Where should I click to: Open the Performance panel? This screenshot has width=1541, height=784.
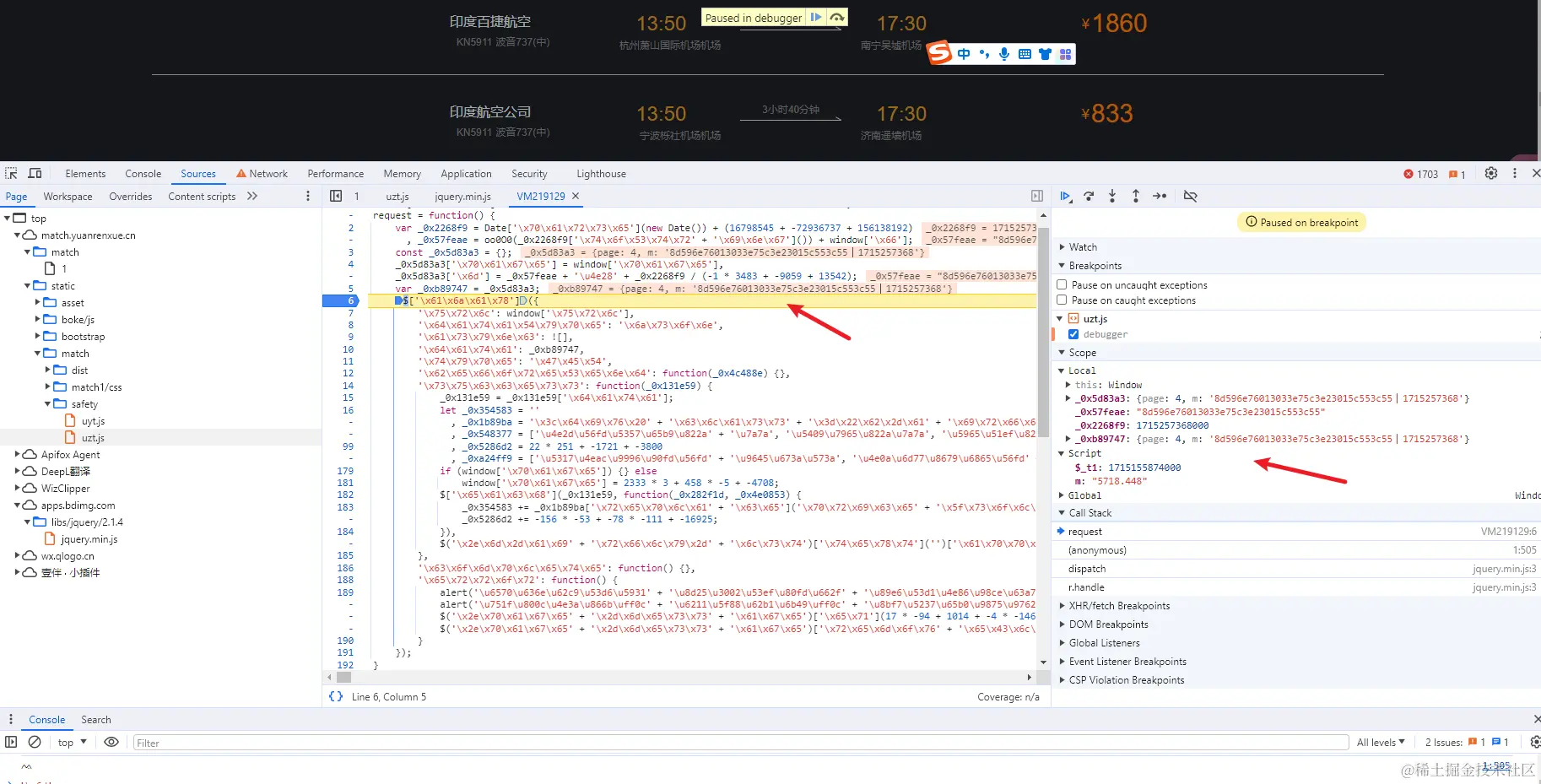336,174
